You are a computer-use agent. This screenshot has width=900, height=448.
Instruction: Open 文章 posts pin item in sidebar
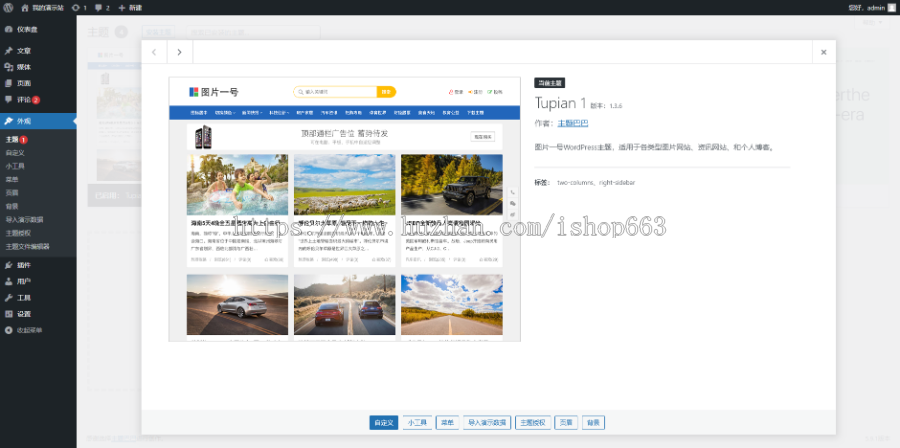38,51
